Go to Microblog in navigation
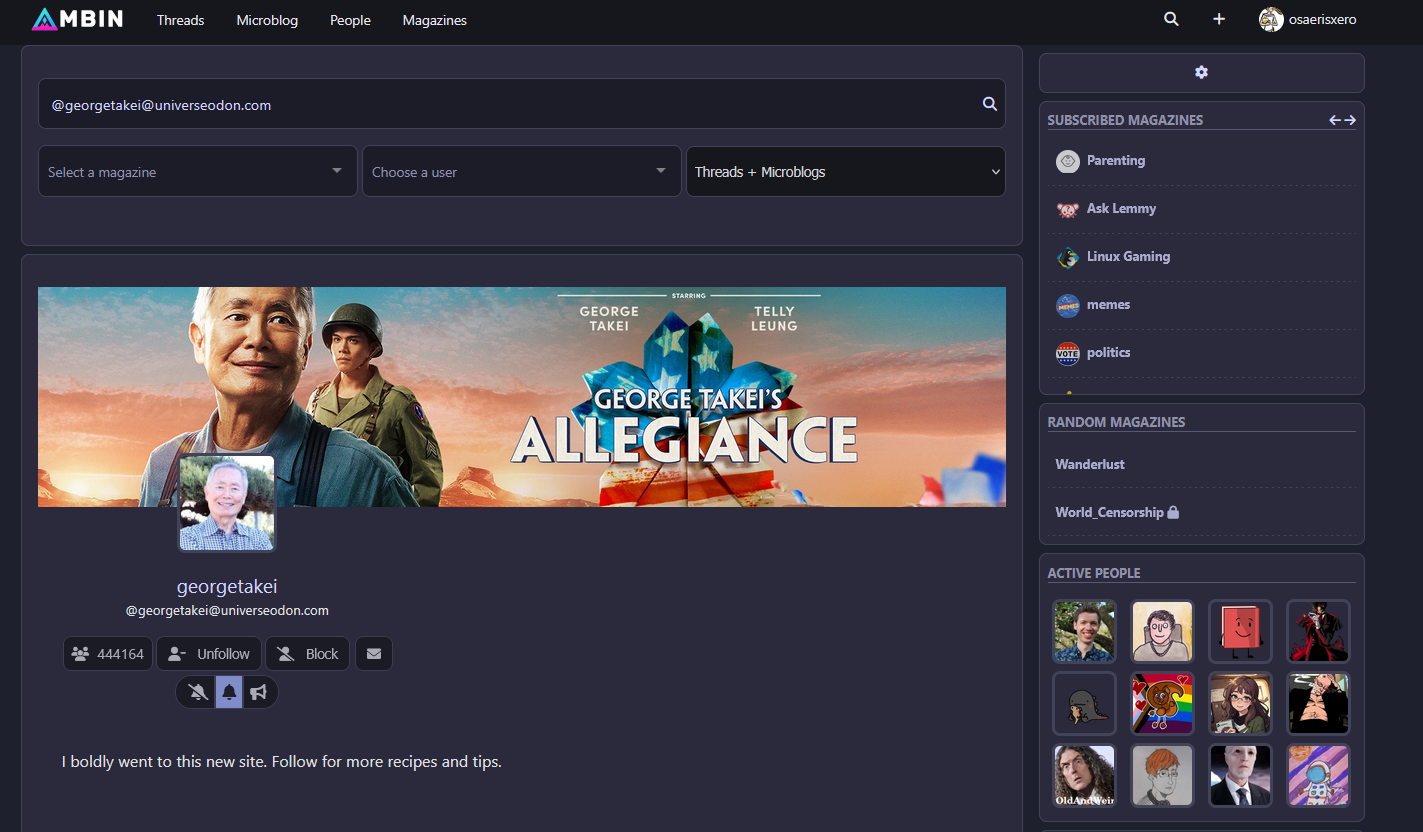The image size is (1423, 832). pos(267,20)
